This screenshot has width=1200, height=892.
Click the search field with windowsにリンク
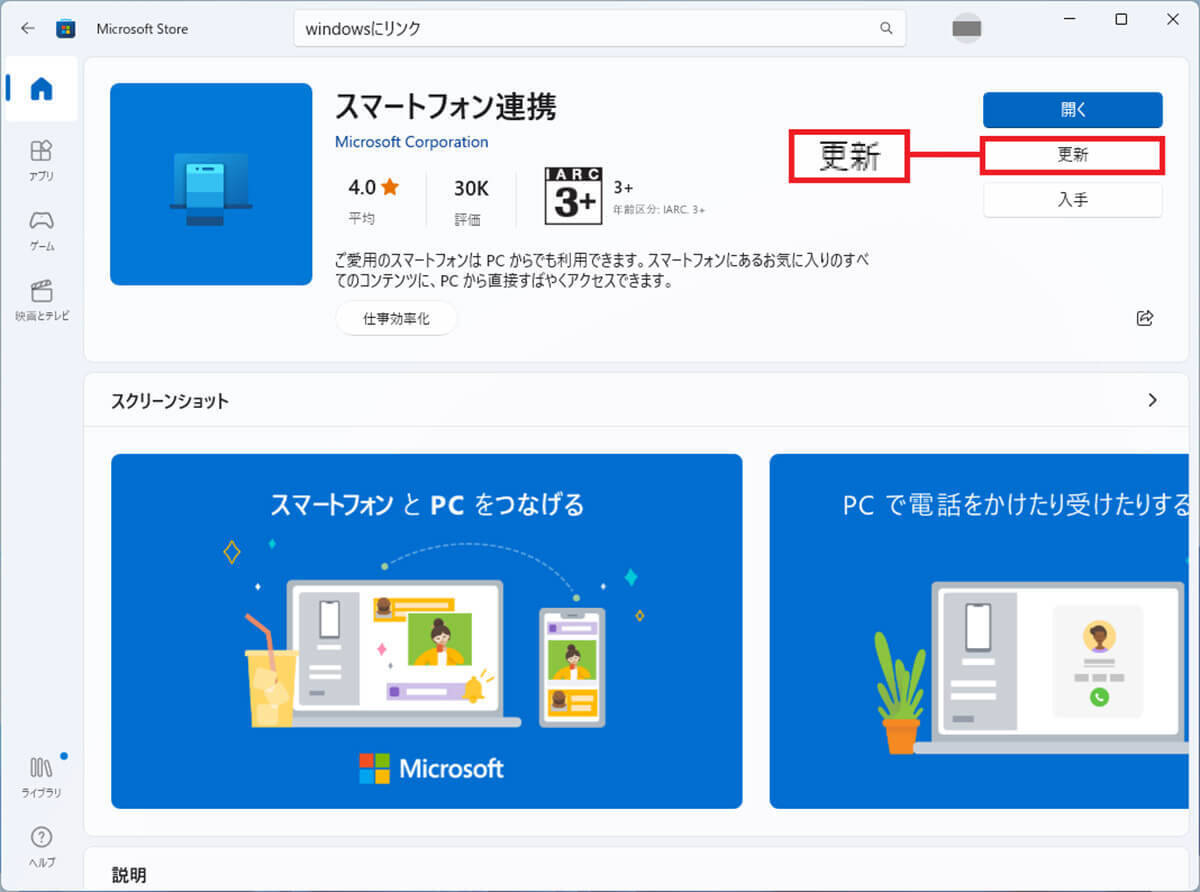click(600, 28)
